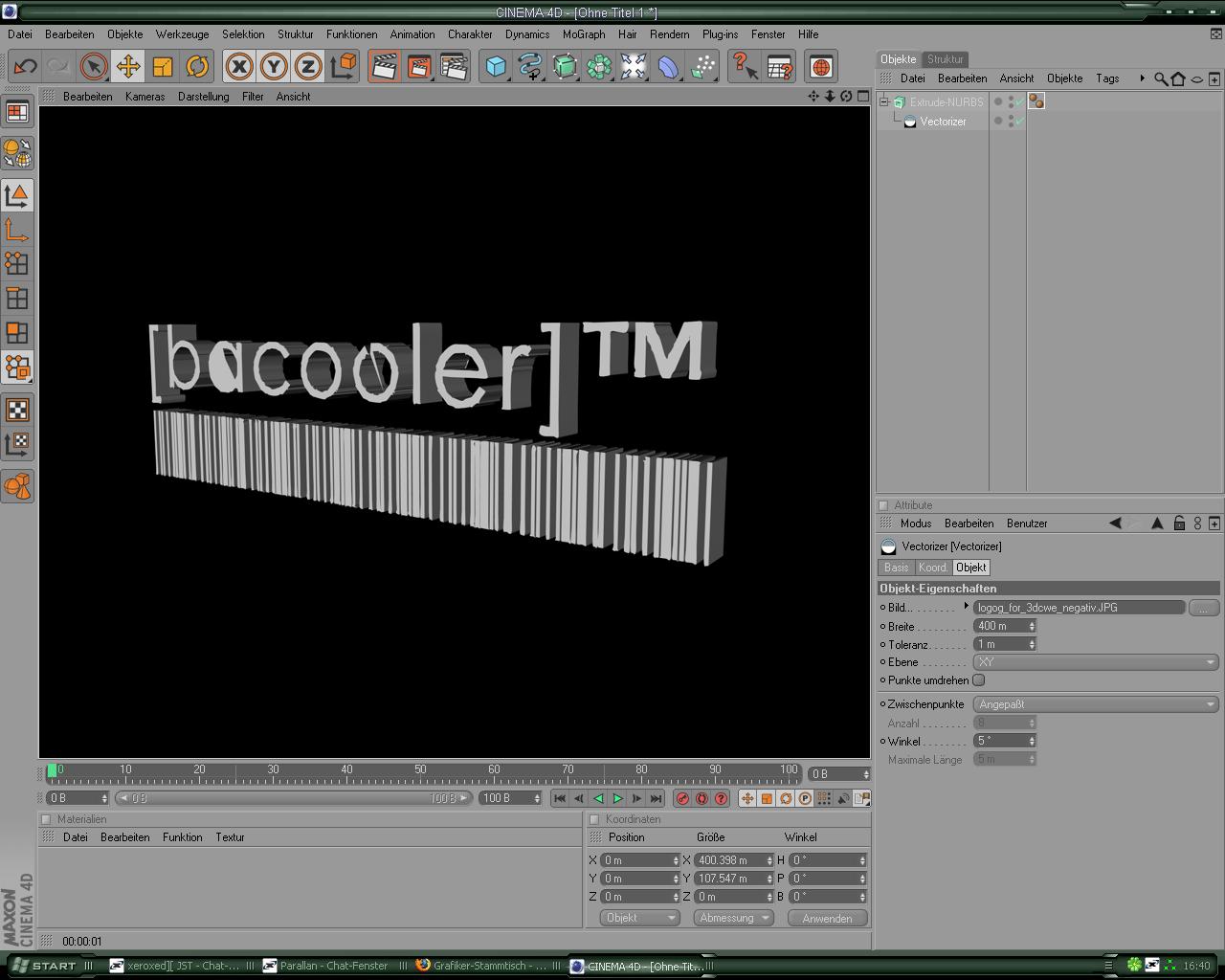Select the Texture mode checkerboard icon
This screenshot has height=980, width=1225.
(16, 410)
